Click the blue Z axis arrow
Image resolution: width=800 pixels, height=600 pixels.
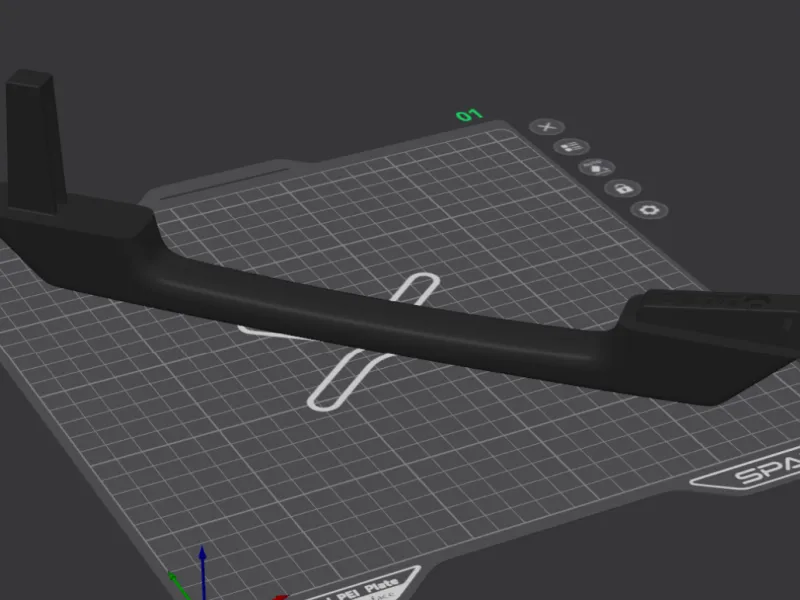coord(203,571)
